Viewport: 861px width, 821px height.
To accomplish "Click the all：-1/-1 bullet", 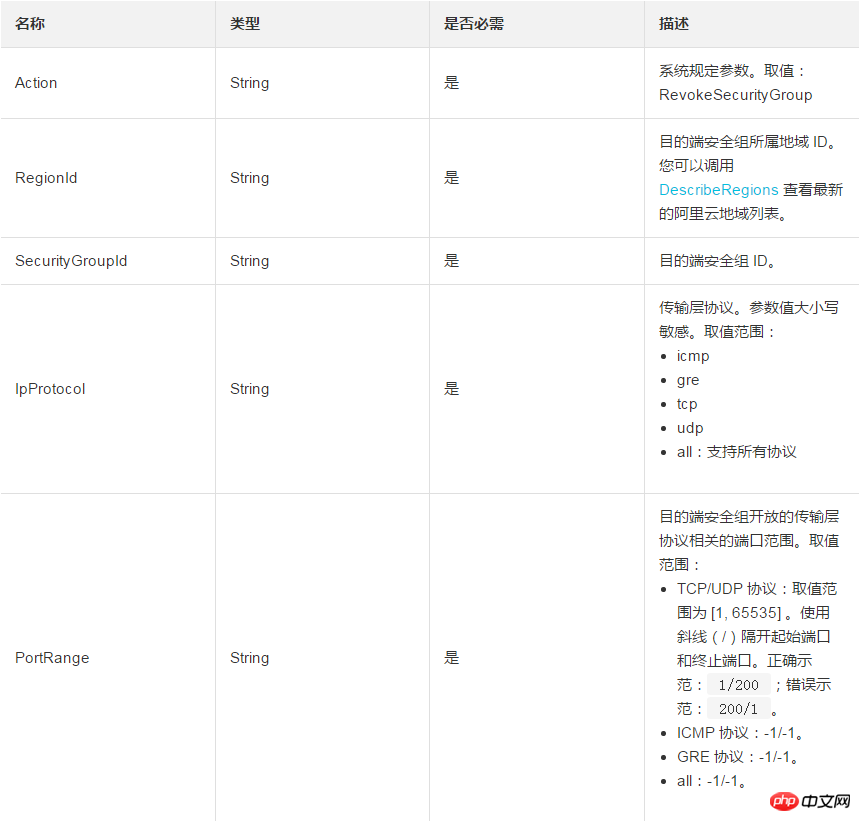I will coord(712,781).
